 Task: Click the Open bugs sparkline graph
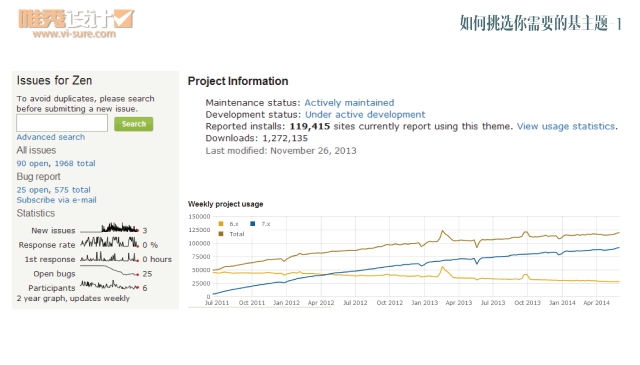[x=109, y=270]
